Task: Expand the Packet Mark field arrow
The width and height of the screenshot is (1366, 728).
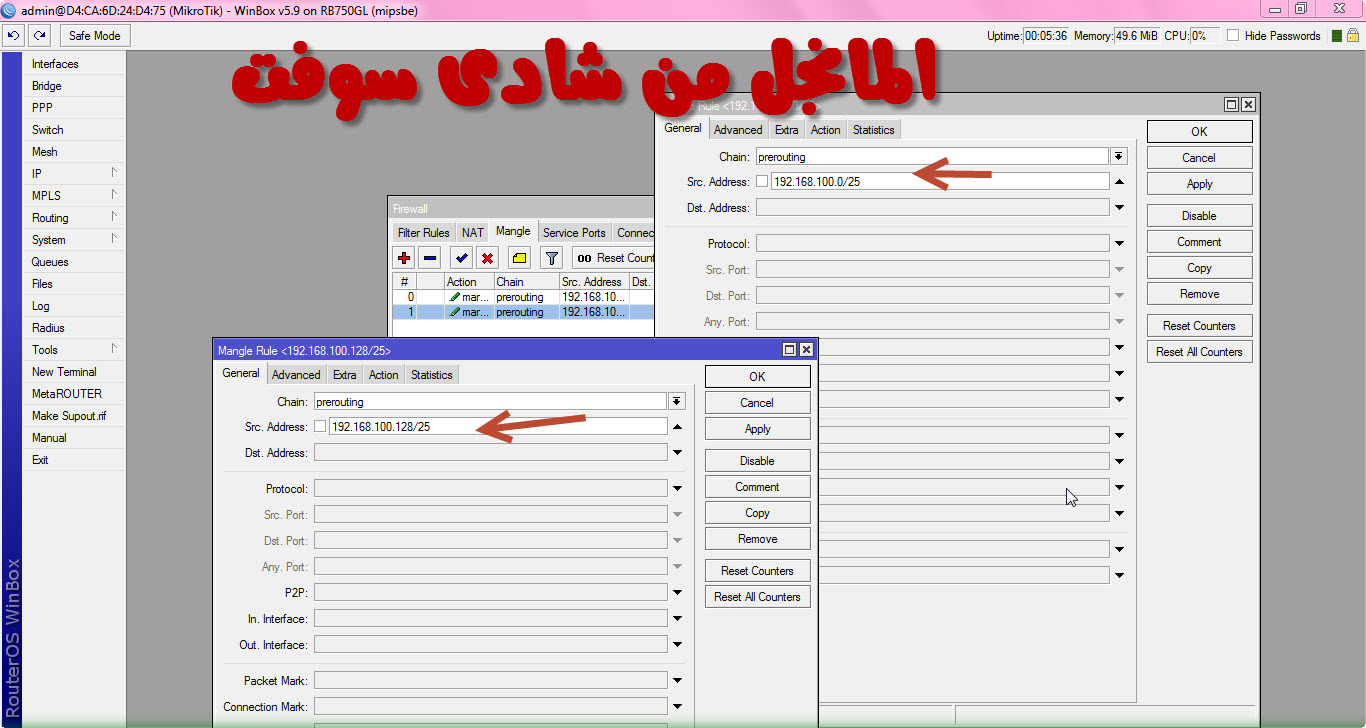Action: (677, 681)
